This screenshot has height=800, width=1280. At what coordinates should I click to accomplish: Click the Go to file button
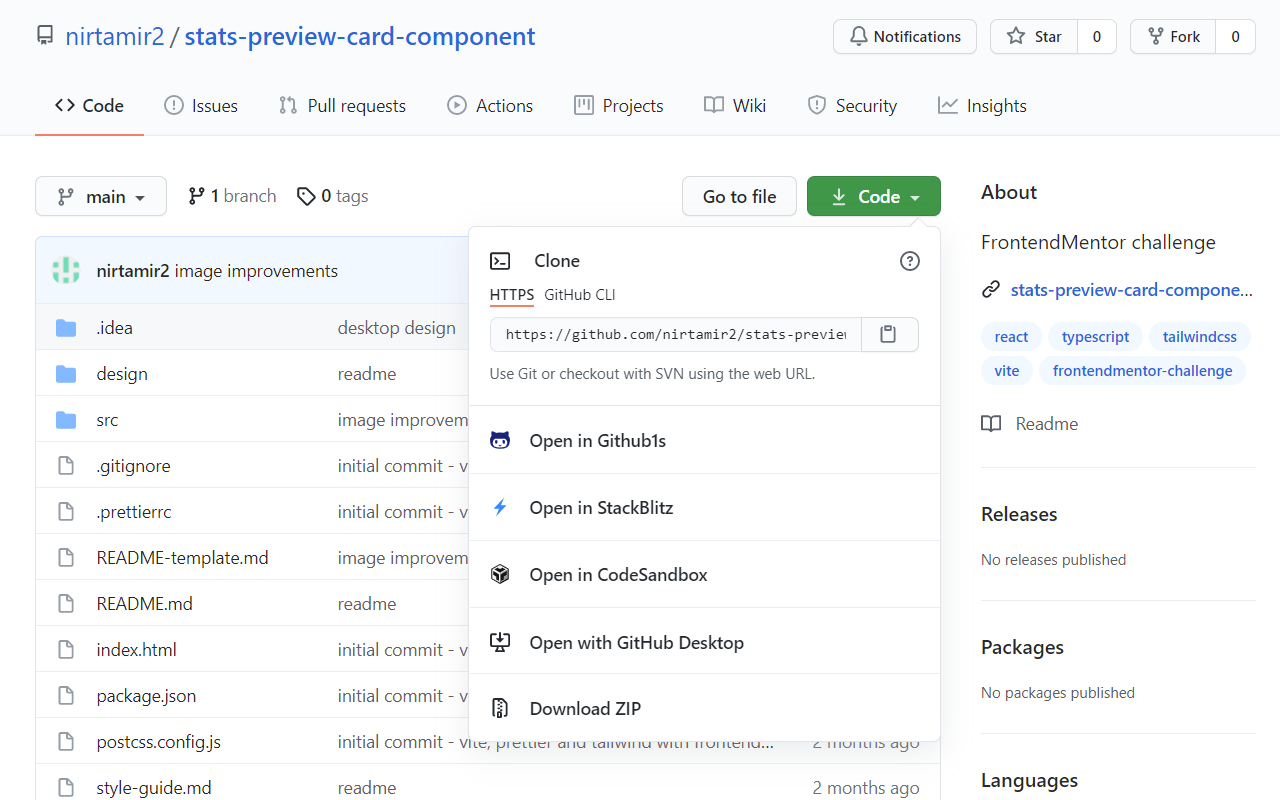[x=739, y=196]
